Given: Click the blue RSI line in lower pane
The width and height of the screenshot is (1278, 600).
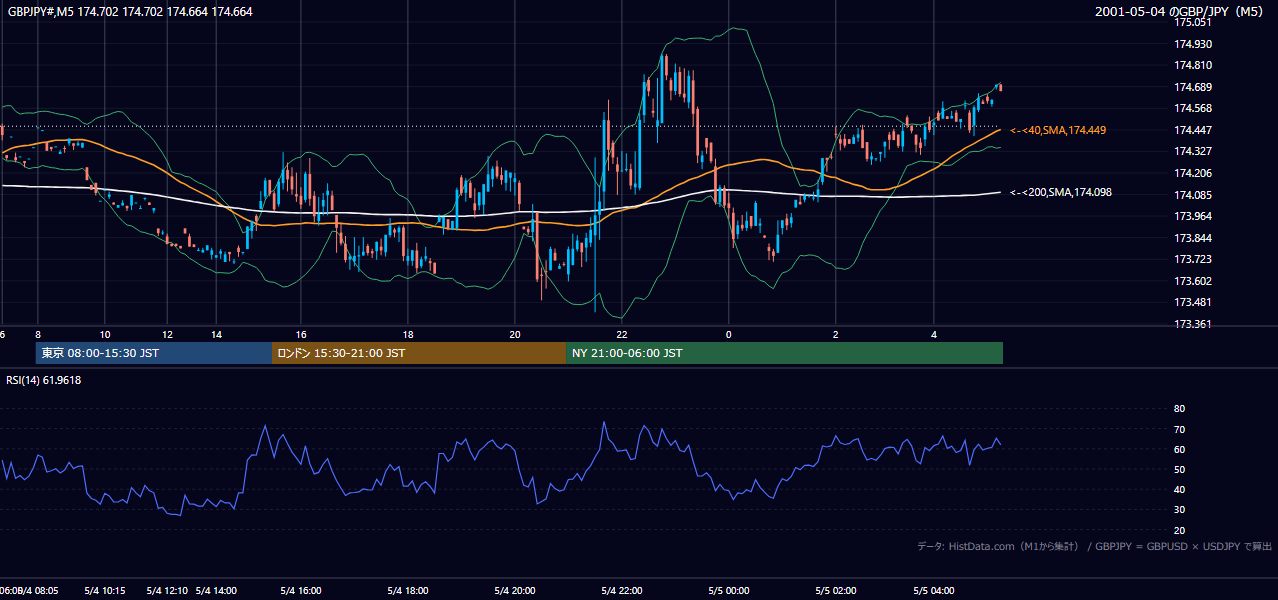Looking at the screenshot, I should [500, 452].
